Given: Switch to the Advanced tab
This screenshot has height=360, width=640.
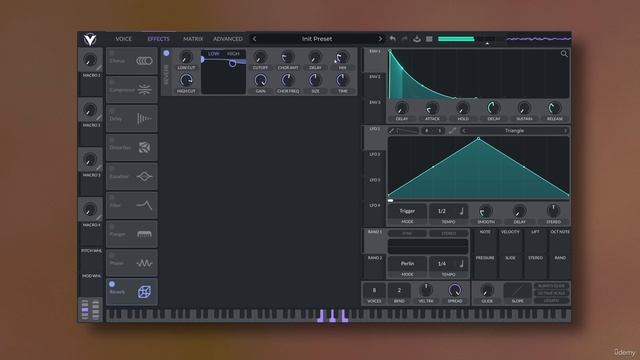Looking at the screenshot, I should (228, 39).
